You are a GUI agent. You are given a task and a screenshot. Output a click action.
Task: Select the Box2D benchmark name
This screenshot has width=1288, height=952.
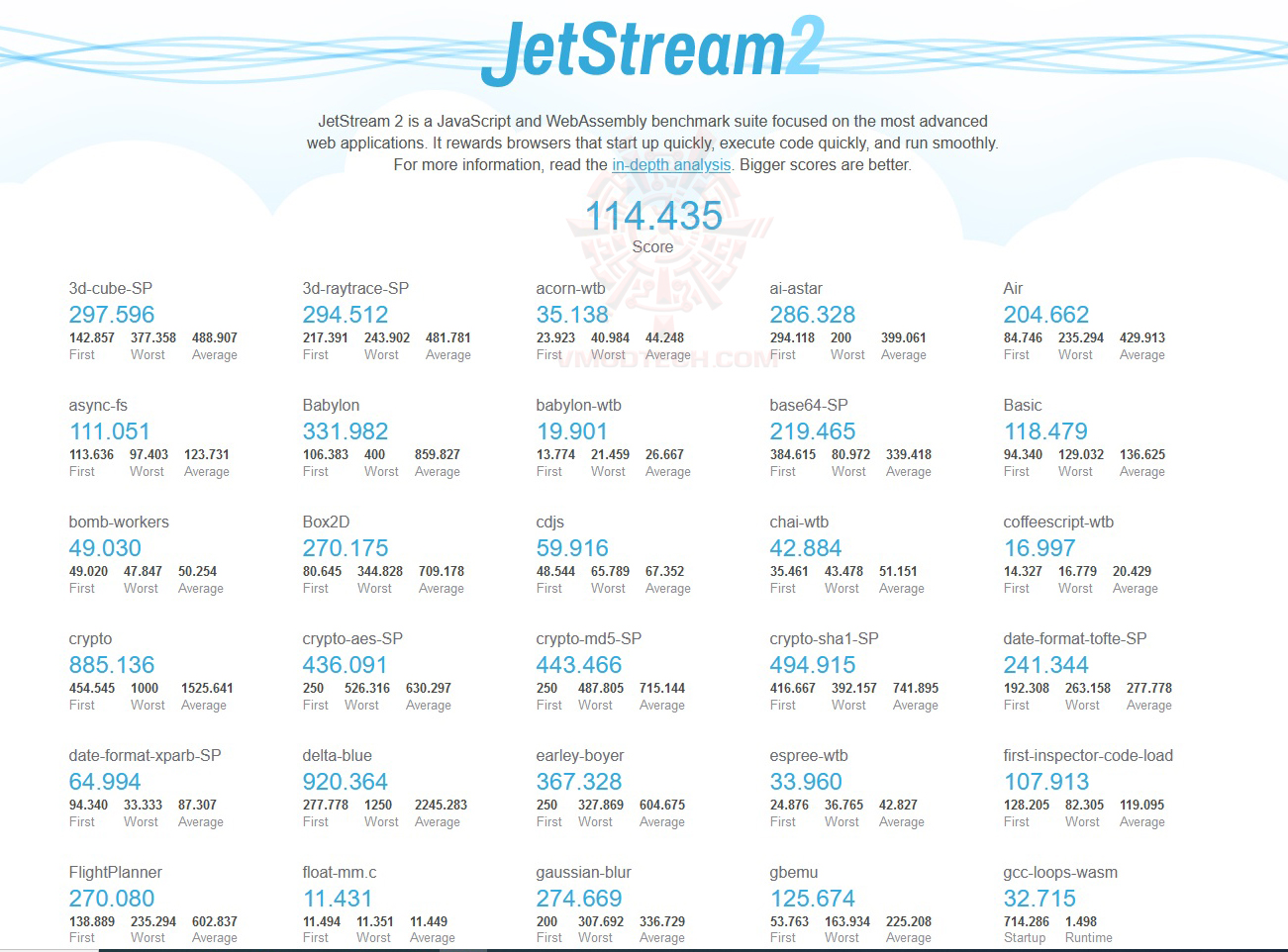tap(326, 523)
